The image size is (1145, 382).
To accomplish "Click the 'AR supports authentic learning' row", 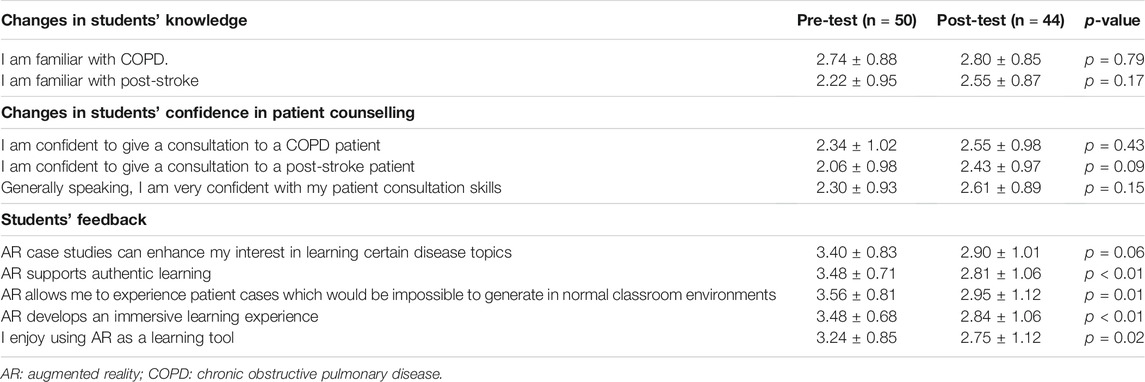I will click(572, 274).
